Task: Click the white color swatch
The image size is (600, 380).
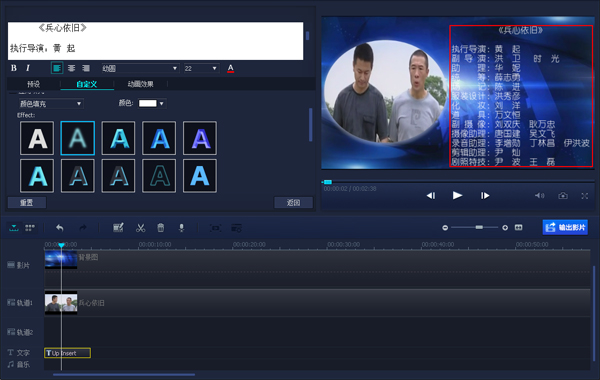Action: coord(148,103)
